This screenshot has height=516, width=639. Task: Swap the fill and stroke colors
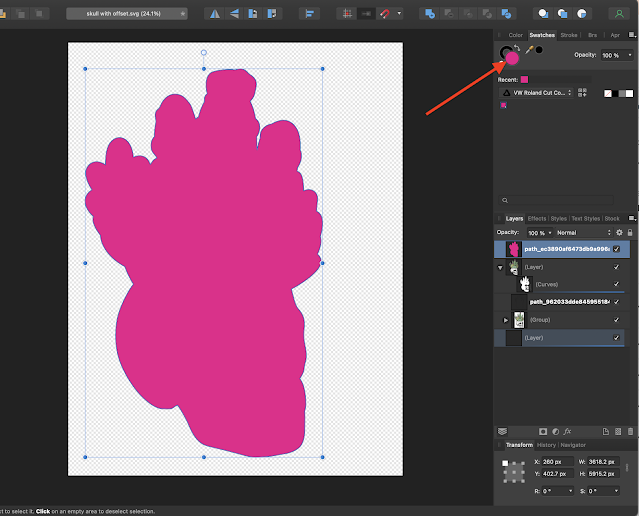click(517, 48)
